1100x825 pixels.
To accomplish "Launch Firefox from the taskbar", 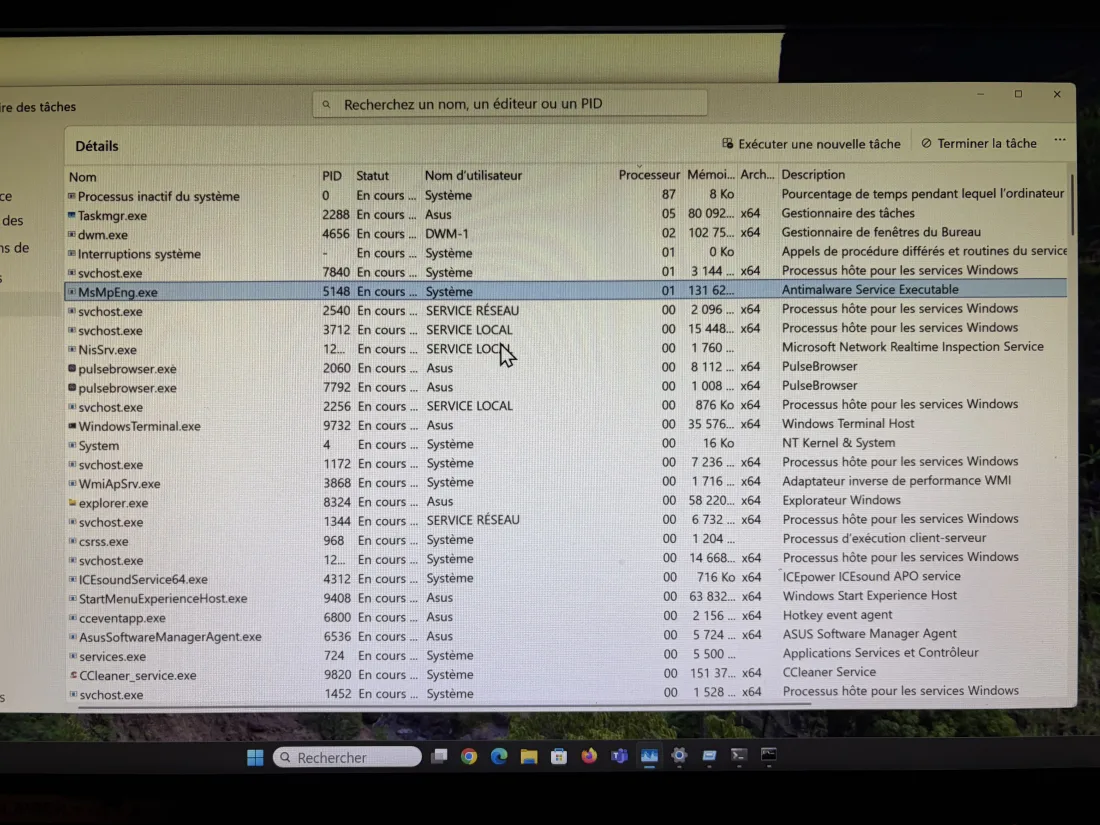I will (589, 756).
